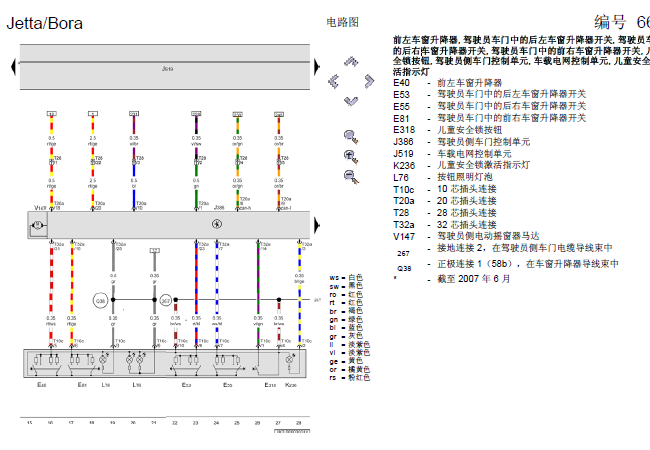Click the sw = 黑色 color code entry
This screenshot has height=450, width=650.
[x=346, y=286]
